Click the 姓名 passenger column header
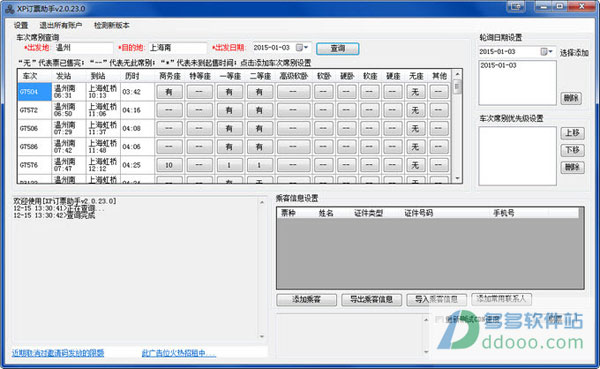Image resolution: width=600 pixels, height=369 pixels. click(x=326, y=213)
